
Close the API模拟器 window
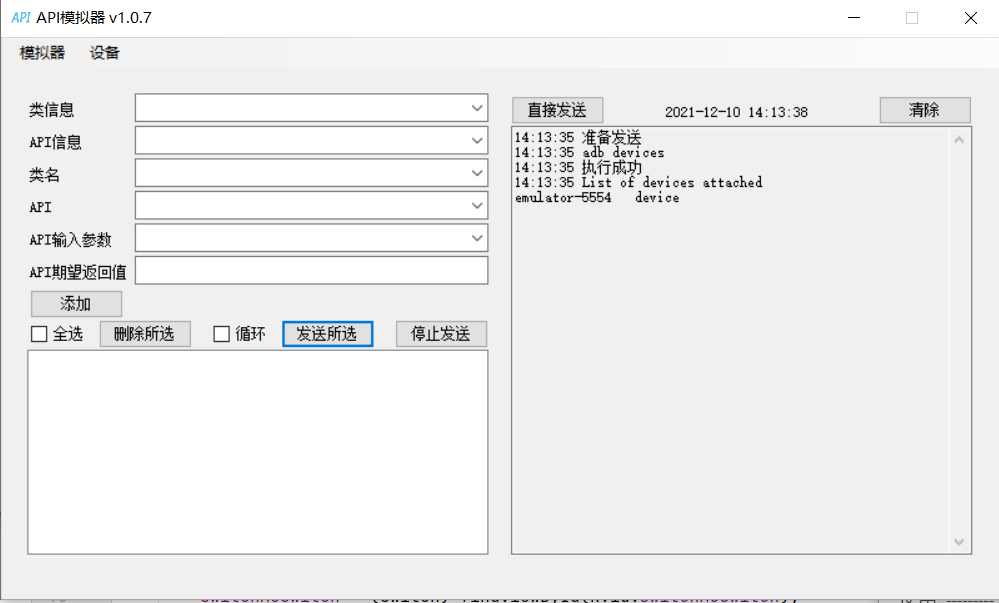pos(970,18)
